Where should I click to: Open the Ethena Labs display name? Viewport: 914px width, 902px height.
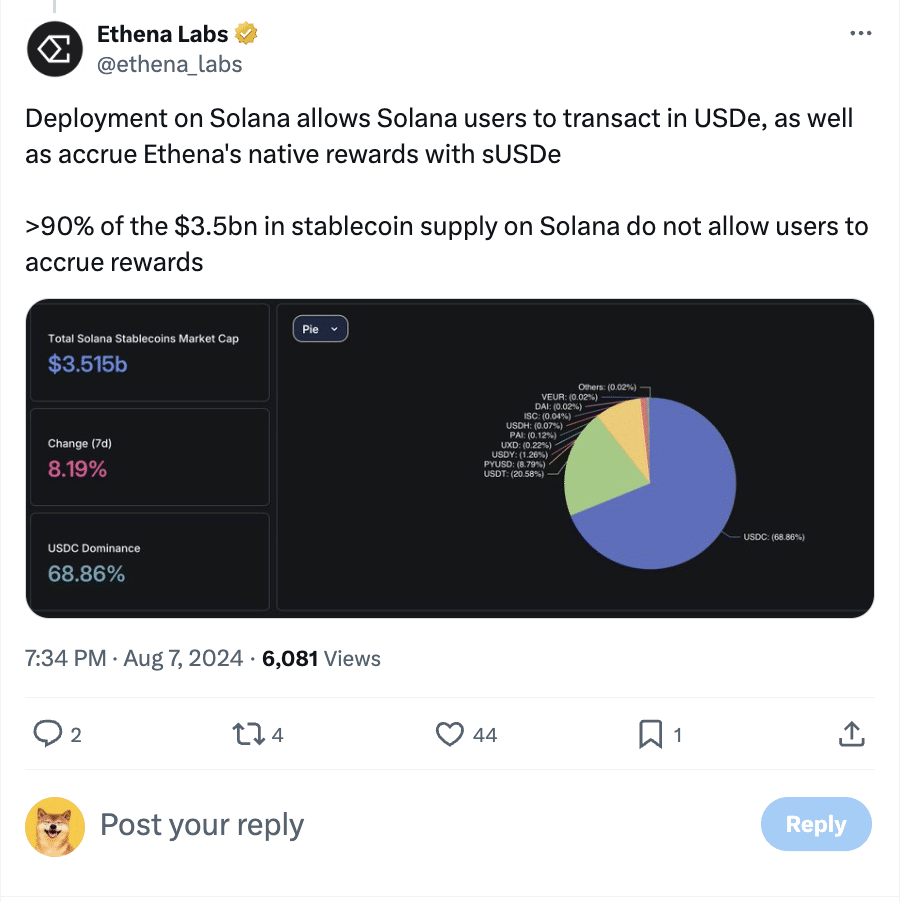[x=163, y=34]
